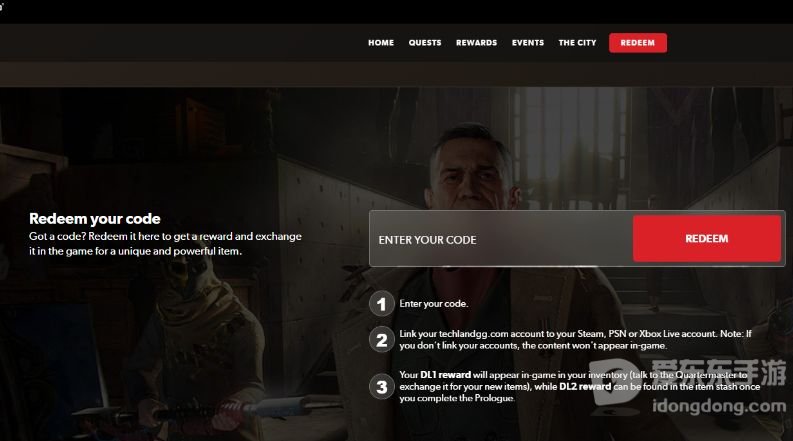Open the REWARDS nav item
Viewport: 793px width, 441px height.
click(476, 43)
